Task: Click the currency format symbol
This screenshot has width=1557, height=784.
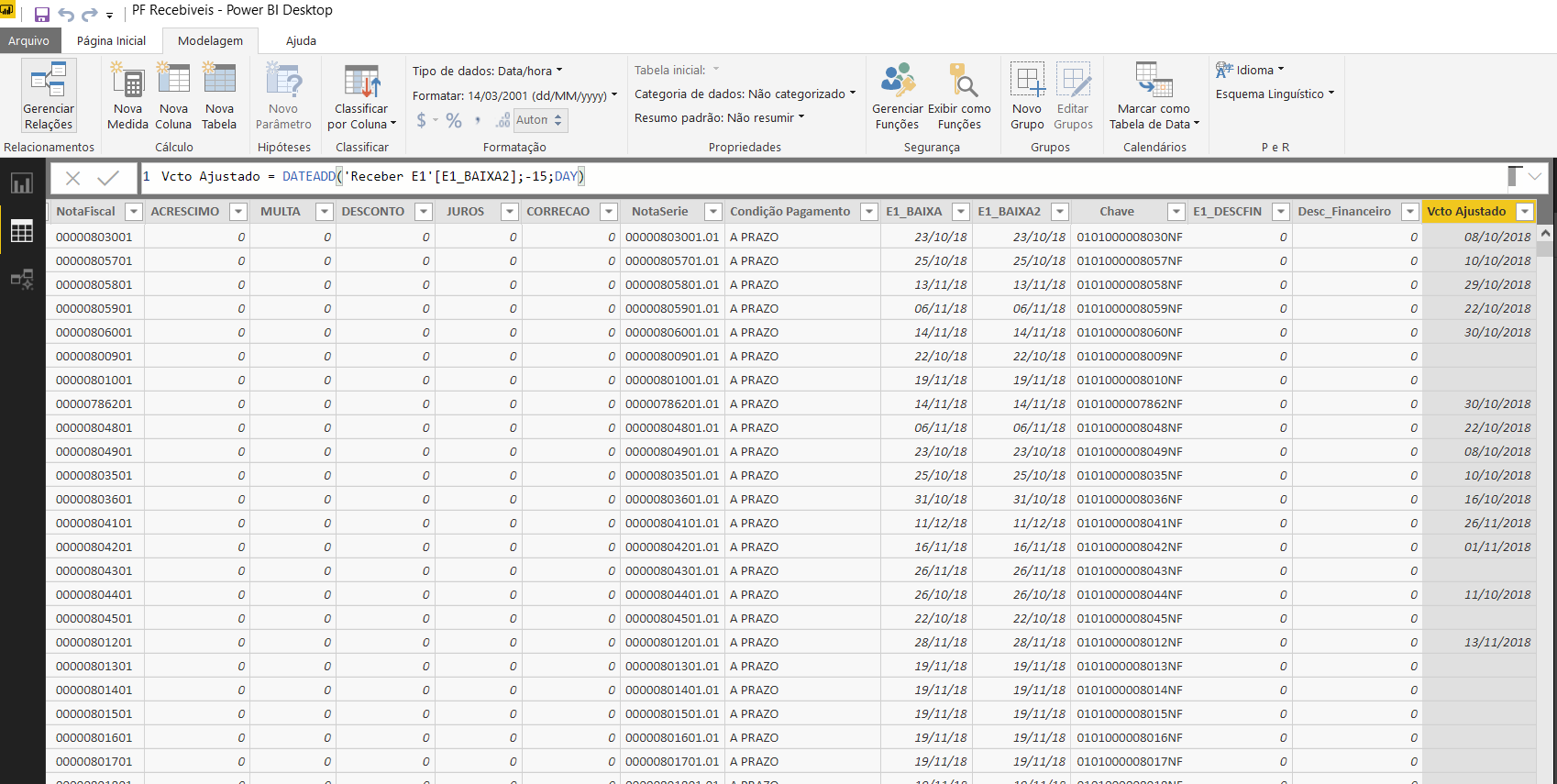Action: (x=422, y=120)
